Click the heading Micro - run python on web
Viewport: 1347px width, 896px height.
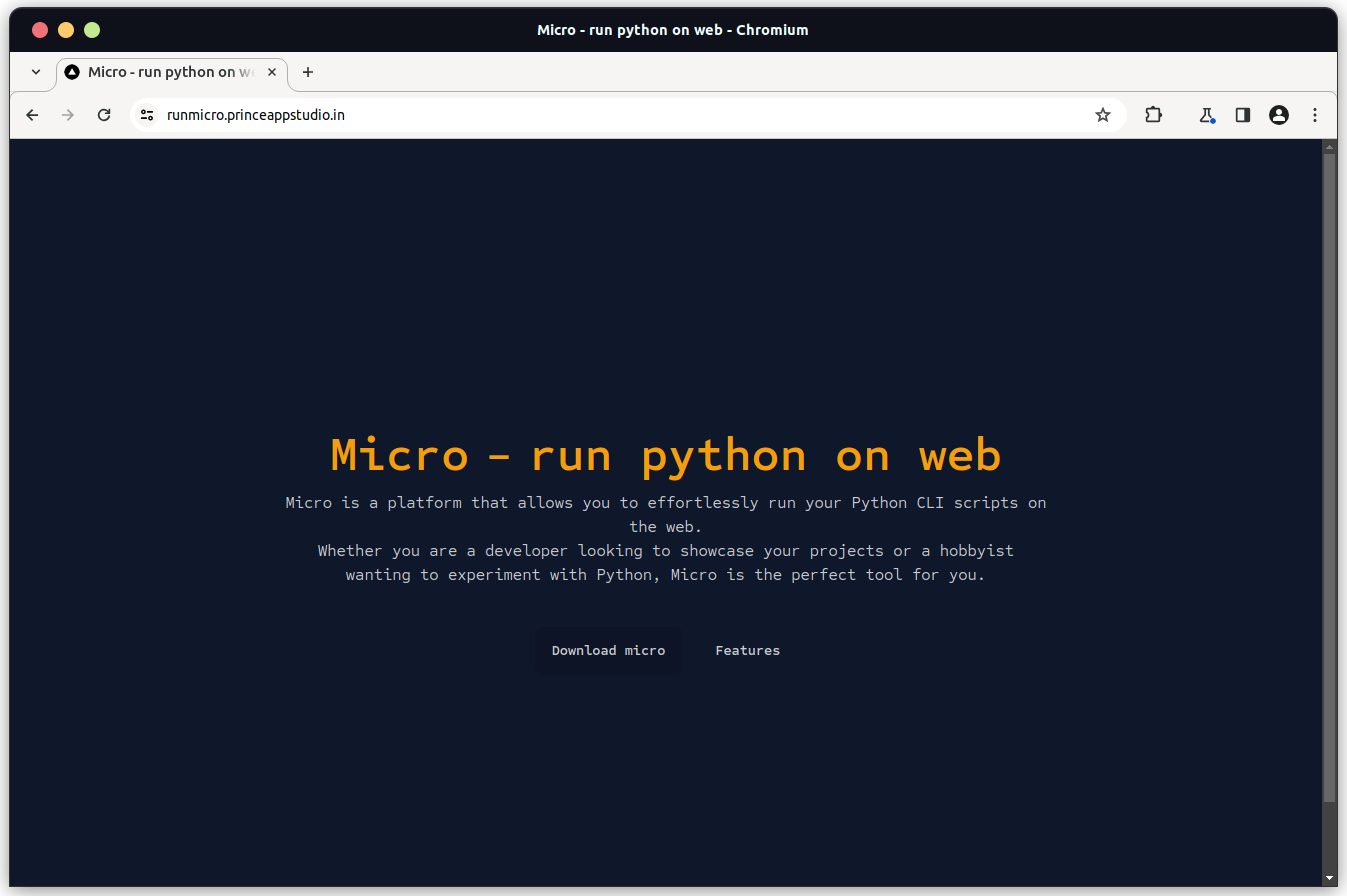point(666,455)
